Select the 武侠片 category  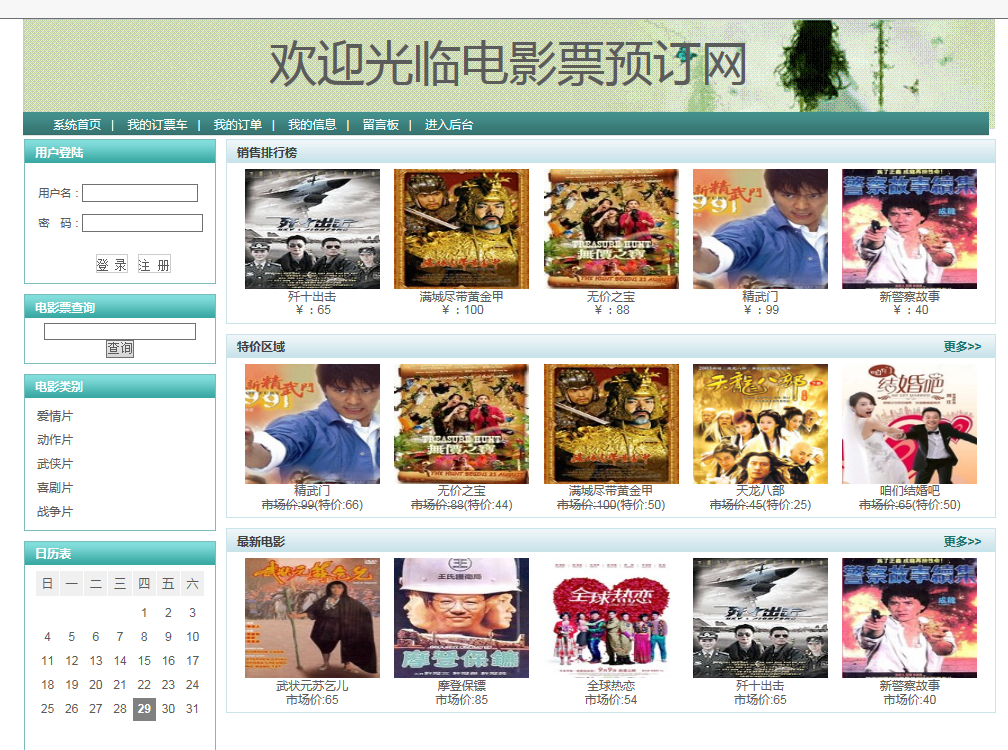pos(55,463)
